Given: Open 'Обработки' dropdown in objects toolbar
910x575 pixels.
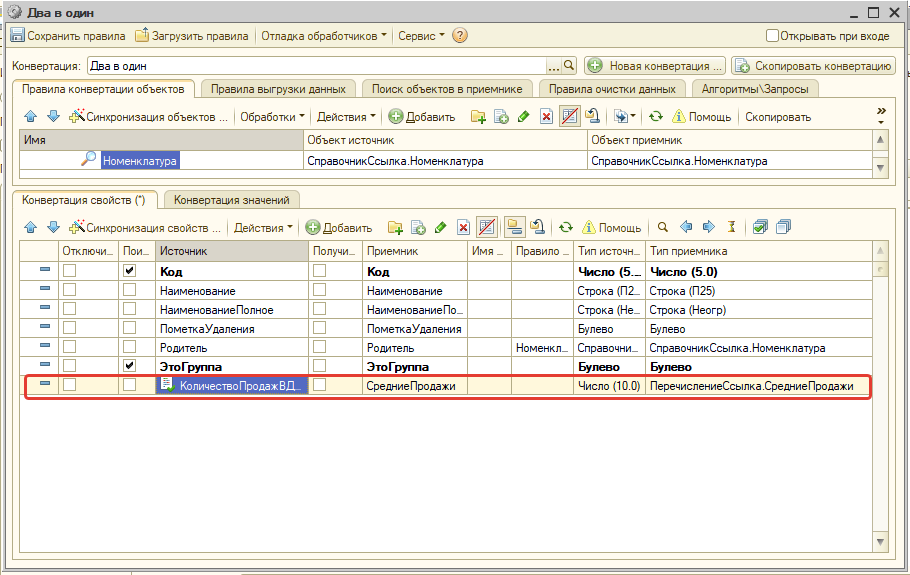Looking at the screenshot, I should point(272,117).
